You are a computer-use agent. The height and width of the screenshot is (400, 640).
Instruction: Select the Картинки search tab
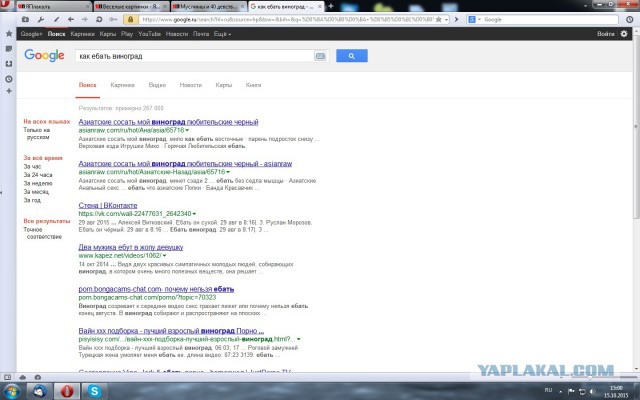pyautogui.click(x=122, y=85)
